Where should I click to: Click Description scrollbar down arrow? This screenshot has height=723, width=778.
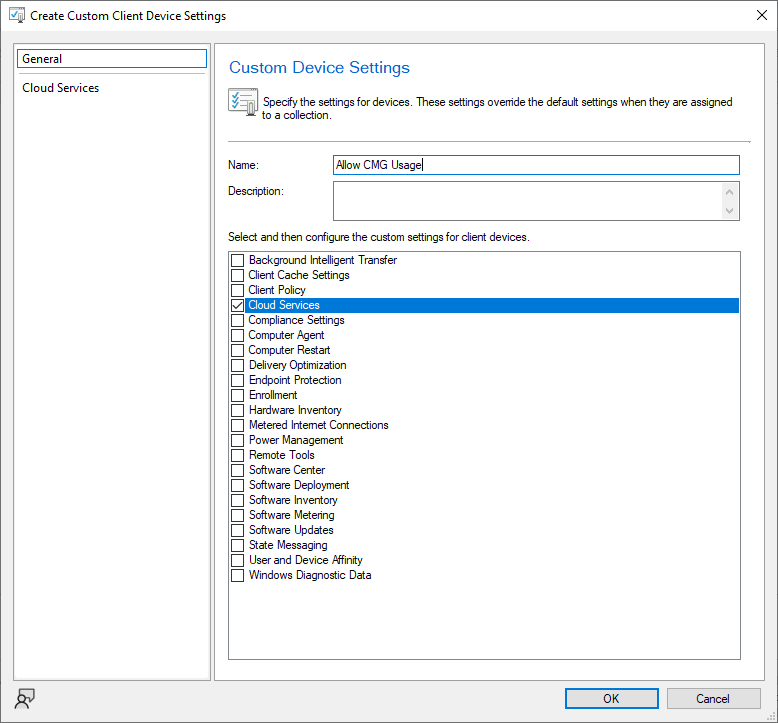coord(730,210)
